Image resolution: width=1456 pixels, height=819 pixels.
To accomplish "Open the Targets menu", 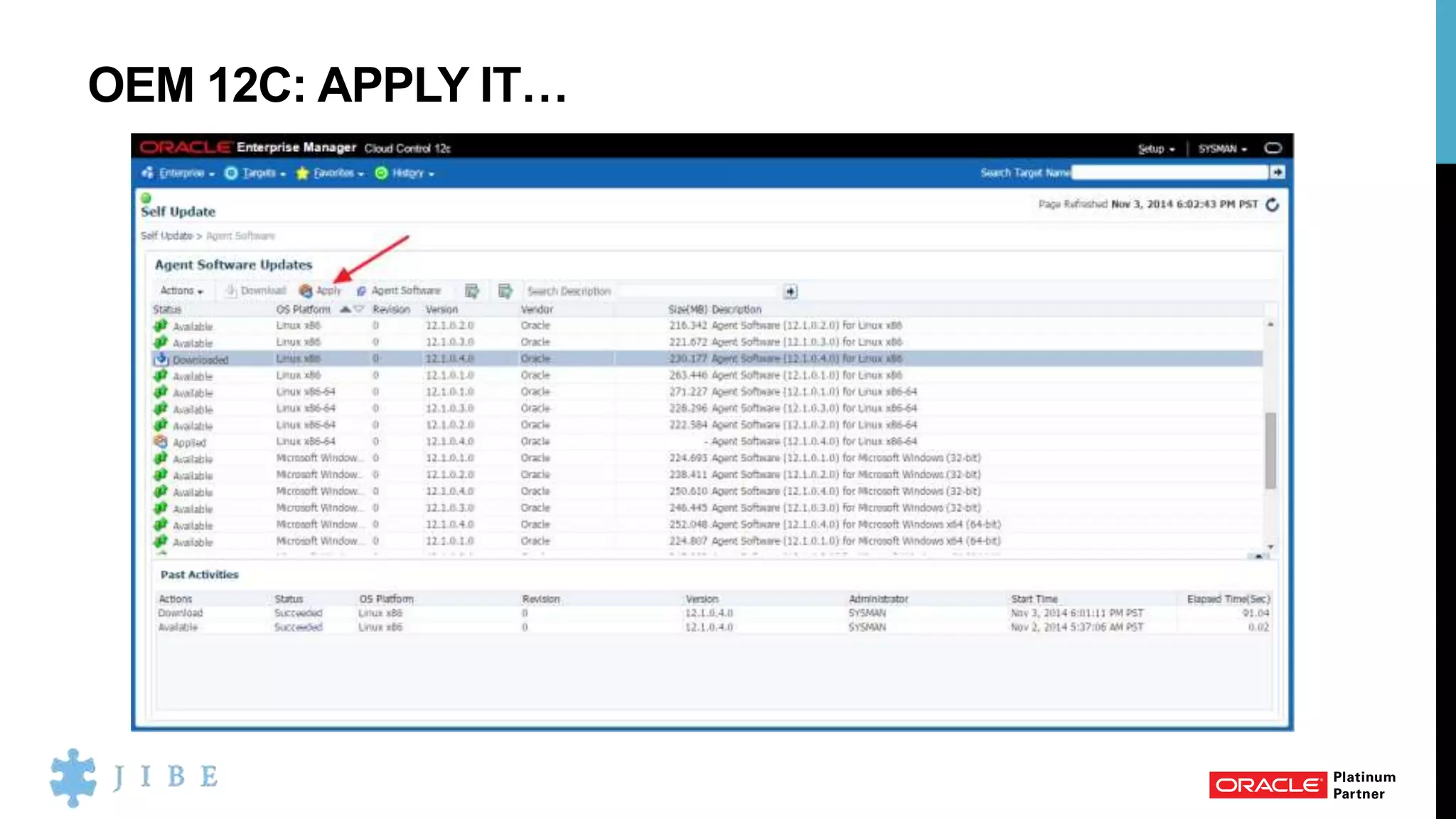I will (255, 173).
